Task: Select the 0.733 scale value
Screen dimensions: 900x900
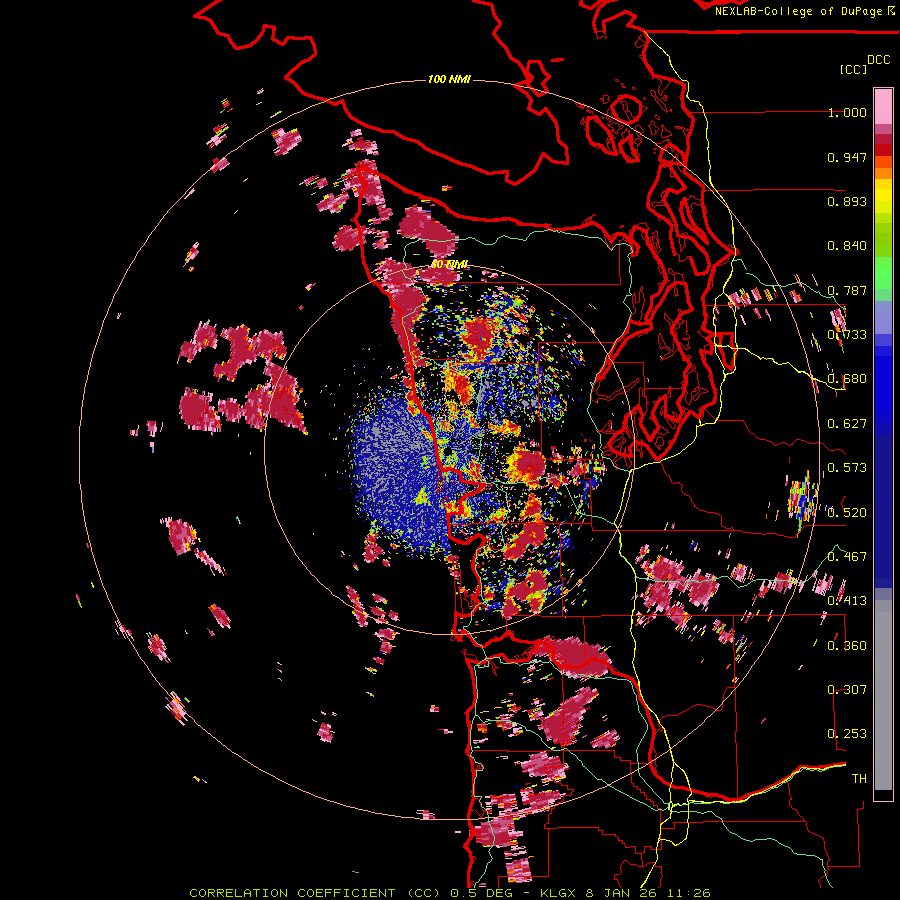Action: tap(847, 335)
